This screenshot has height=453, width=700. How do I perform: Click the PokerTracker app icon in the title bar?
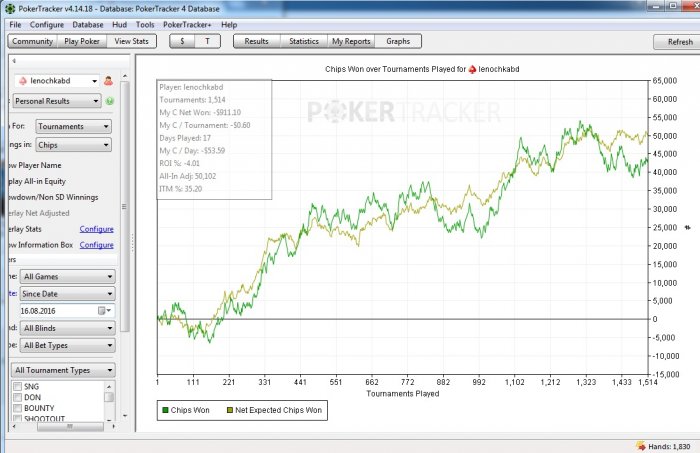7,7
